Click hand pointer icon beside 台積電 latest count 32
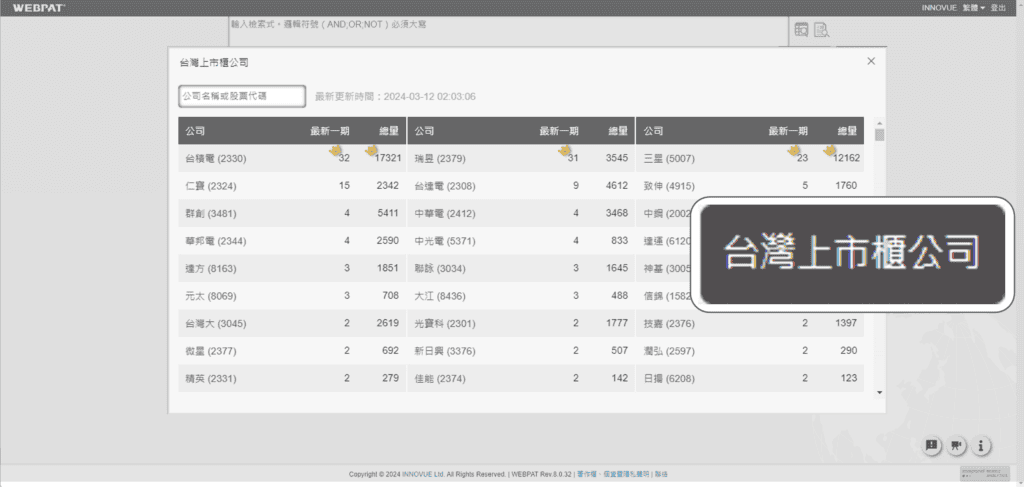 coord(335,151)
